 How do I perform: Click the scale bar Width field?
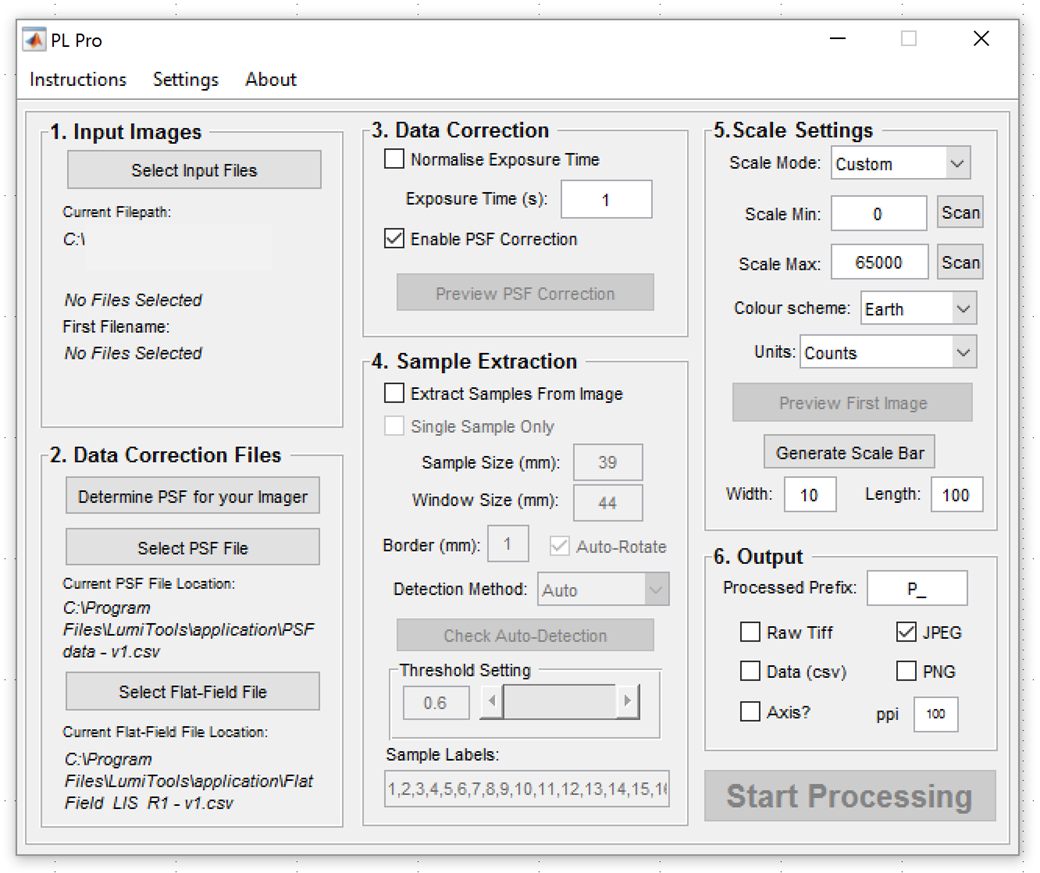coord(810,494)
